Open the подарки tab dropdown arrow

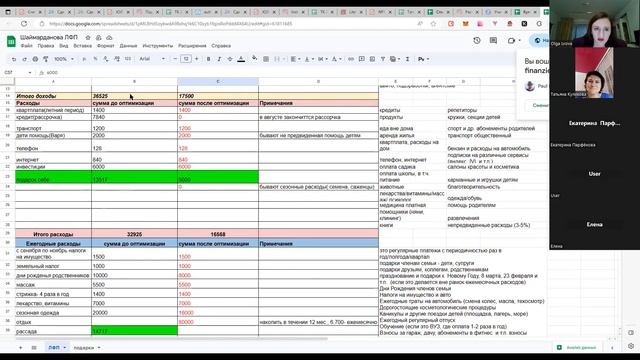[99, 348]
